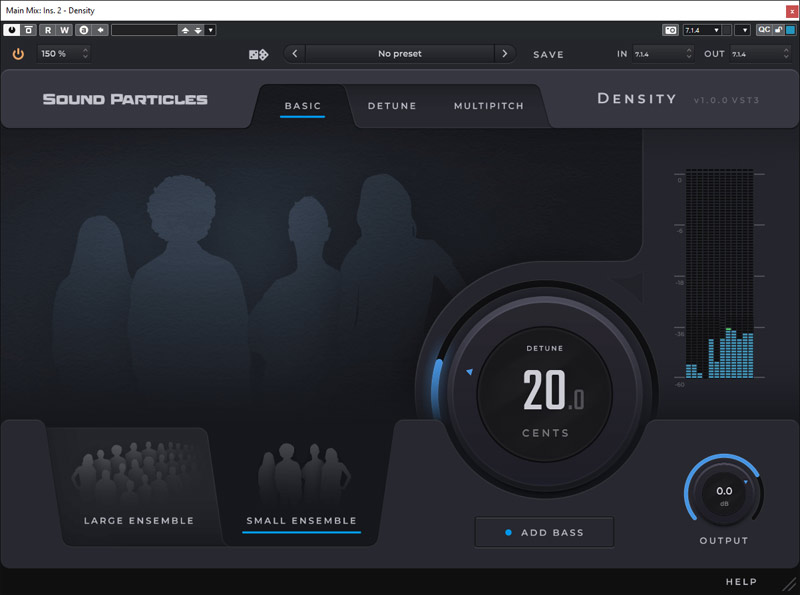The image size is (800, 595).
Task: Enable Write automation (W) button
Action: tap(64, 30)
